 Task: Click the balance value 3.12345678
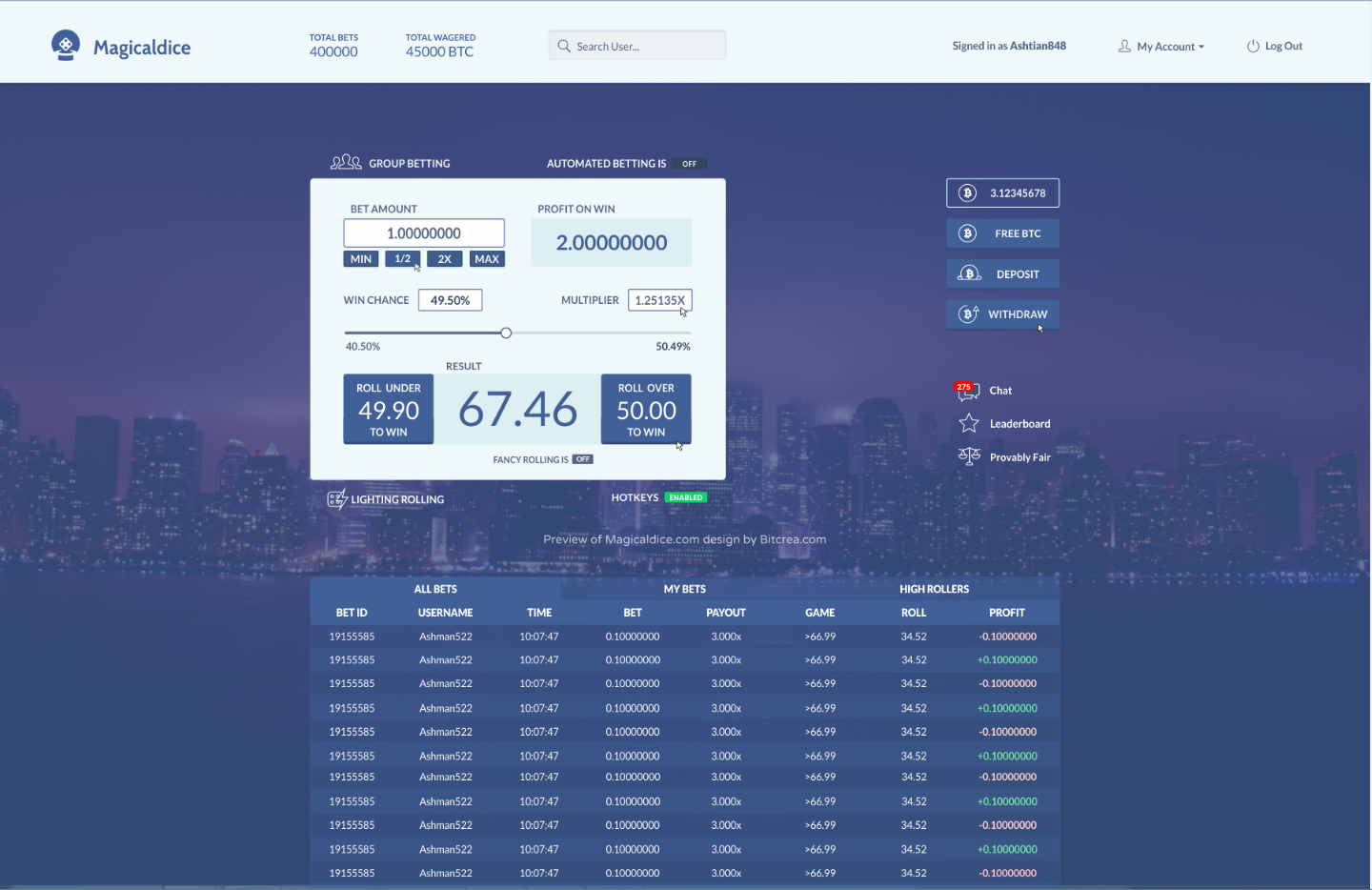point(1017,193)
